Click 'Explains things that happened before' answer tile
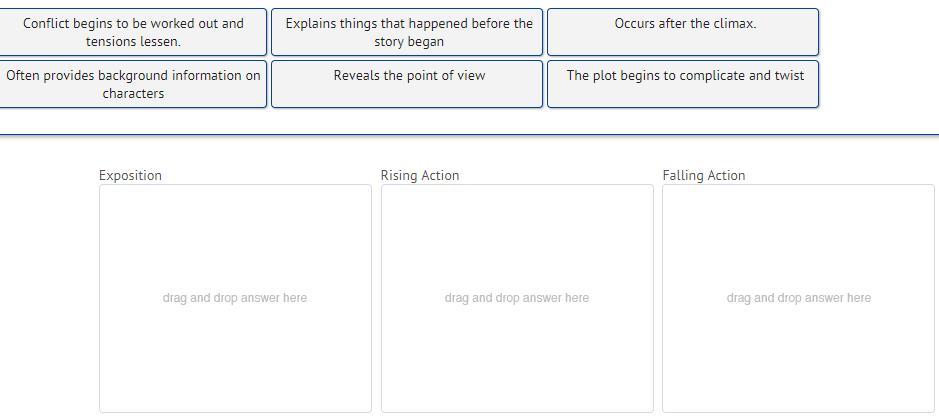Viewport: 939px width, 419px height. pyautogui.click(x=408, y=32)
